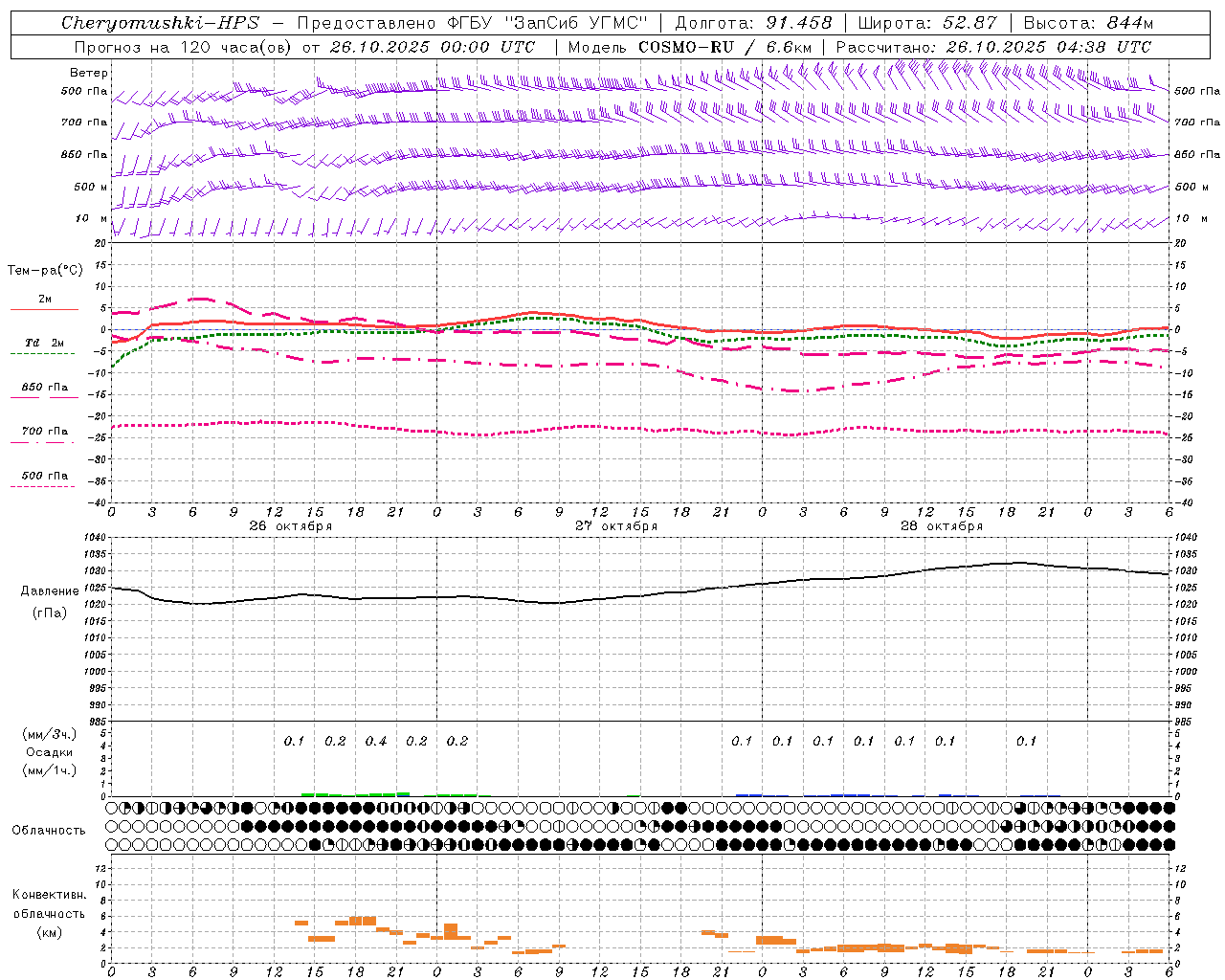1225x980 pixels.
Task: Click the (гПа) unit under Давление
Action: tap(50, 612)
